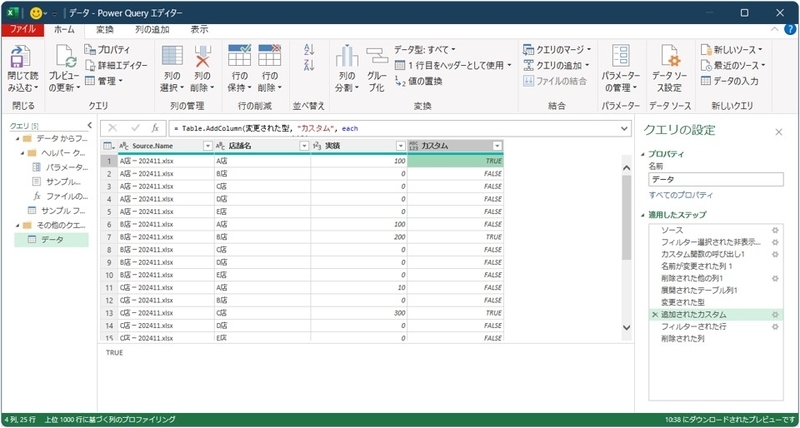Click the Refresh Preview (プレビューの更新) icon

[65, 57]
